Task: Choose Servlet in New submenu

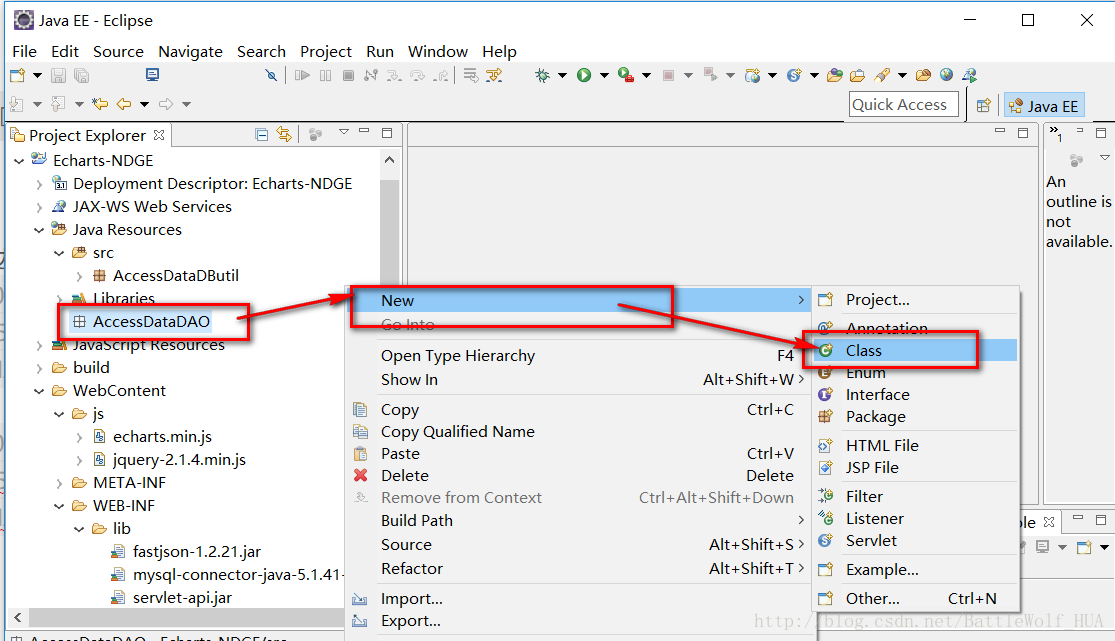Action: tap(914, 541)
